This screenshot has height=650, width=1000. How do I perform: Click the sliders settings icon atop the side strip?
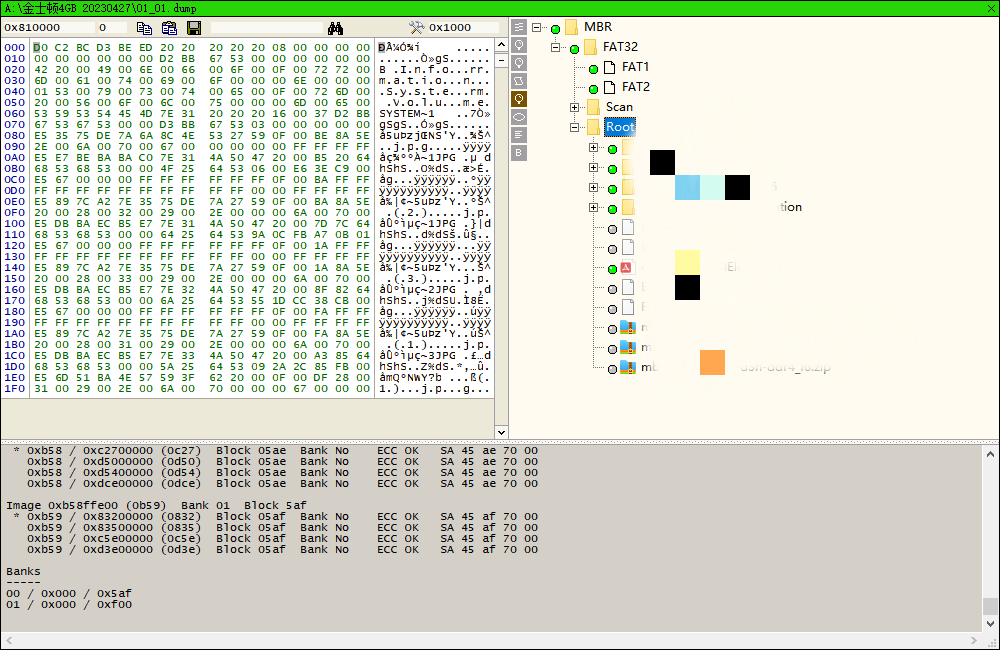[519, 27]
